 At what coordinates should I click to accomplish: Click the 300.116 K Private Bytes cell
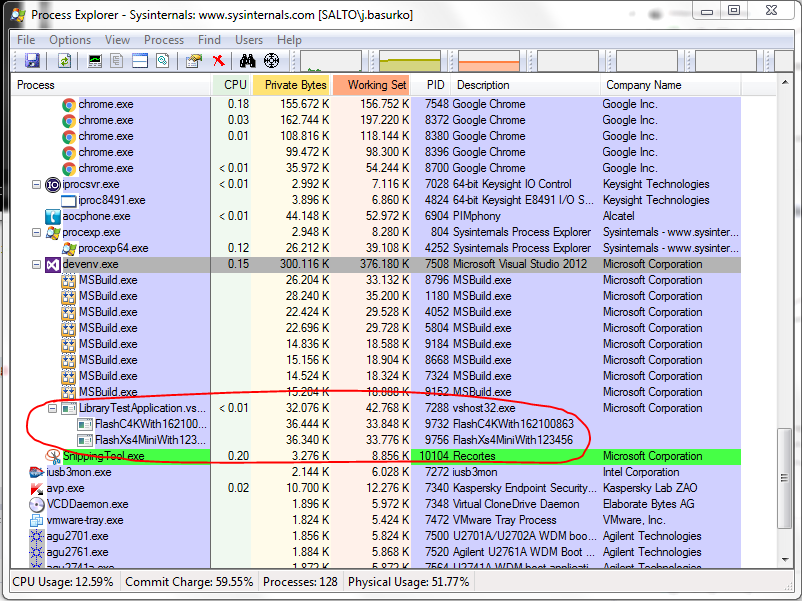click(304, 264)
